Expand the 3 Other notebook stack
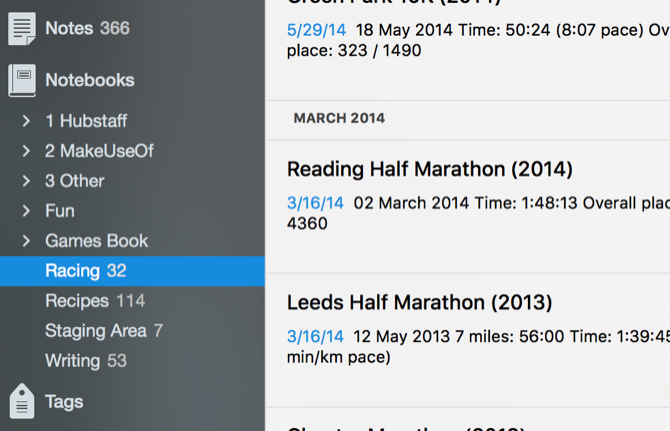Image resolution: width=670 pixels, height=431 pixels. pyautogui.click(x=26, y=181)
